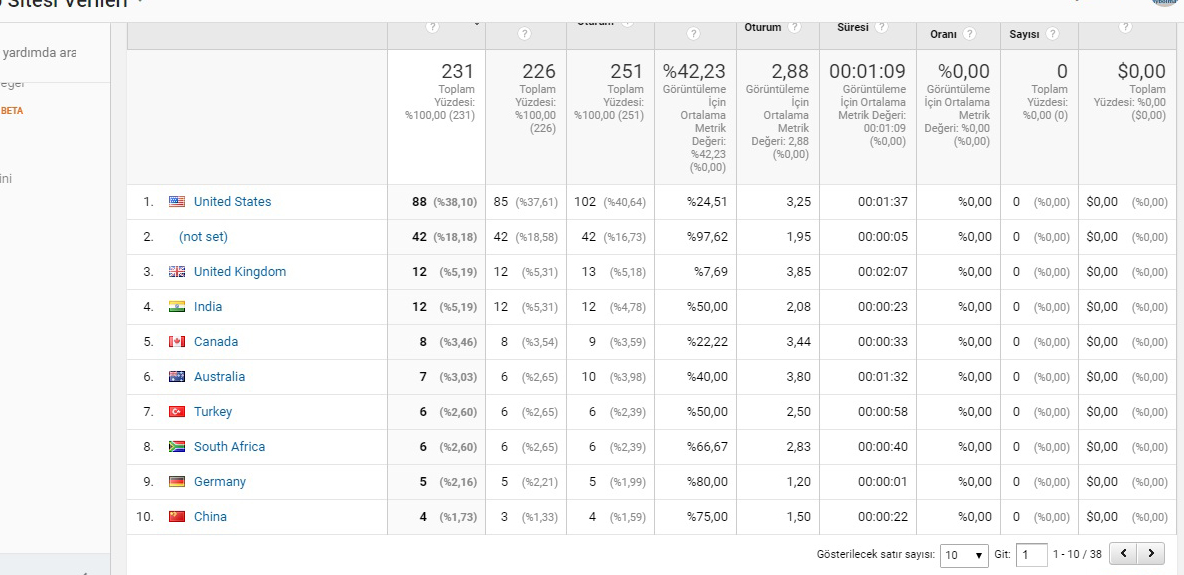
Task: Click the Turkey flag icon
Action: click(x=177, y=412)
